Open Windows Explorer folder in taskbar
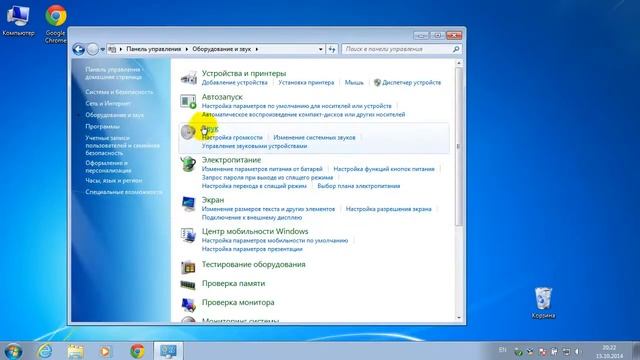 (x=76, y=351)
